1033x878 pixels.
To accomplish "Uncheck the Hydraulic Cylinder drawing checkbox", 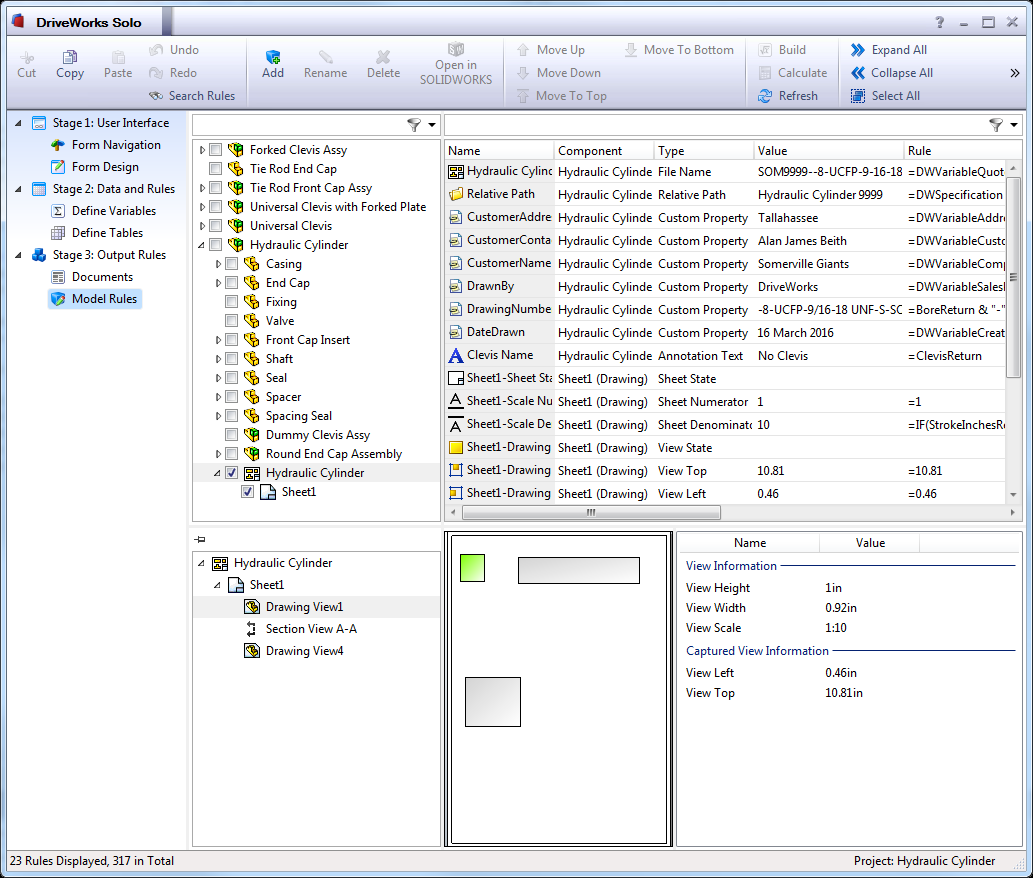I will coord(231,473).
